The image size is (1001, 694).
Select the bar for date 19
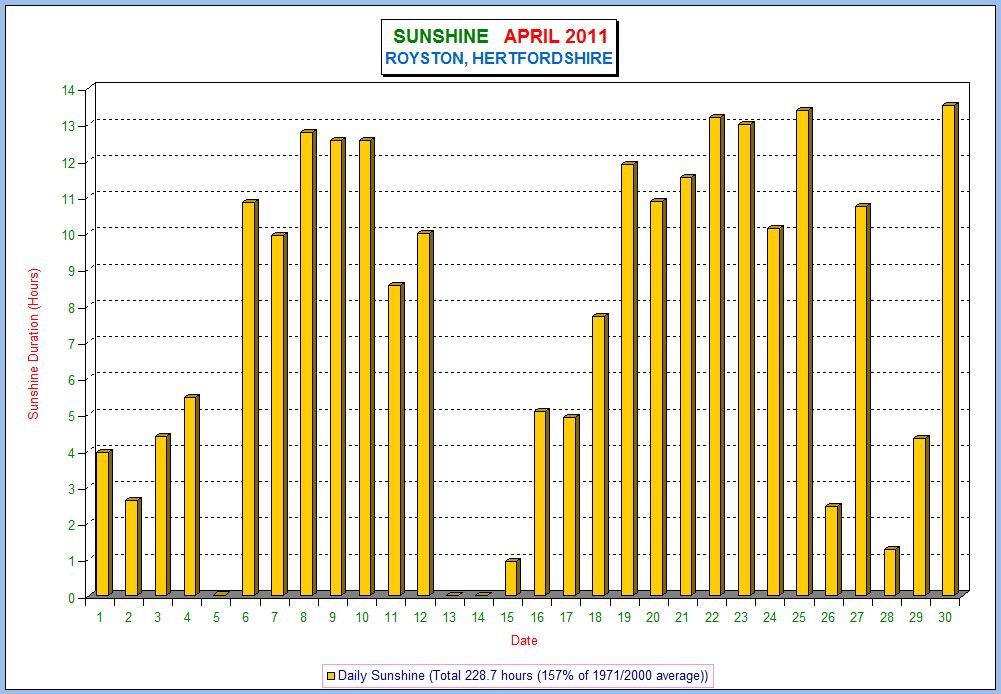click(629, 379)
